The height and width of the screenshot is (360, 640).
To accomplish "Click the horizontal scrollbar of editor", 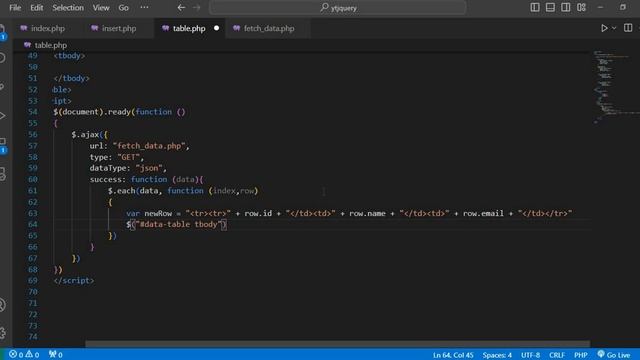I will (x=337, y=344).
